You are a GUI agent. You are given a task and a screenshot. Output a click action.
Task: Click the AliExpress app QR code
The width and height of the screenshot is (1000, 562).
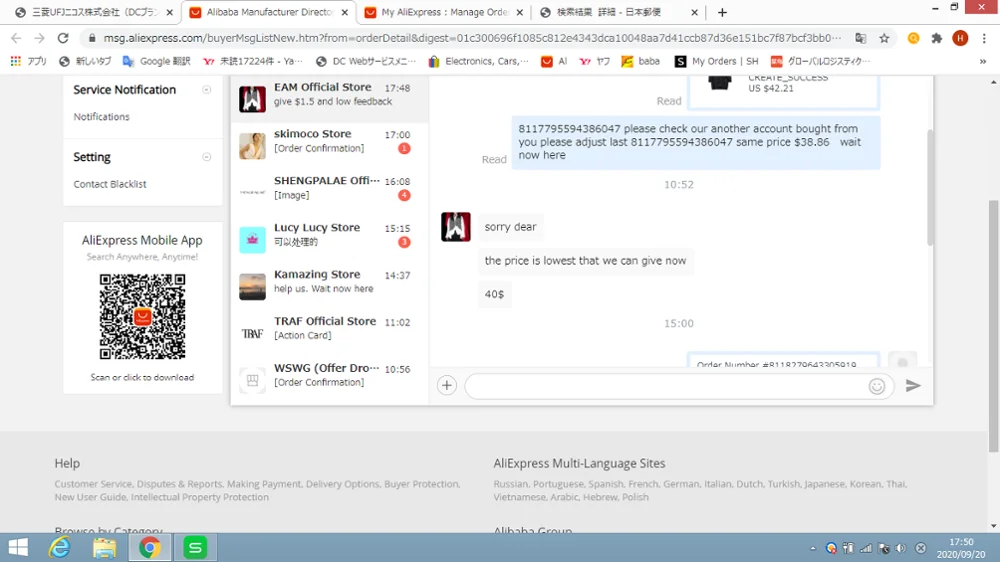(142, 316)
